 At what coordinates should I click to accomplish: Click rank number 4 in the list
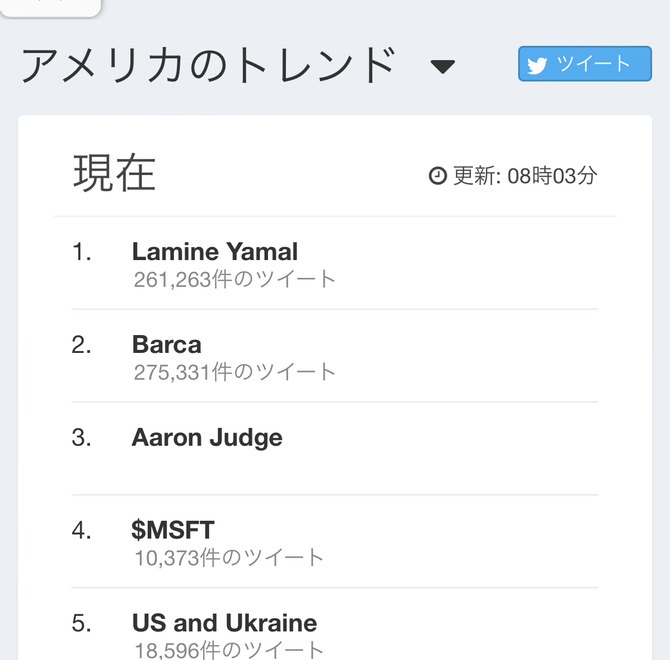click(81, 530)
